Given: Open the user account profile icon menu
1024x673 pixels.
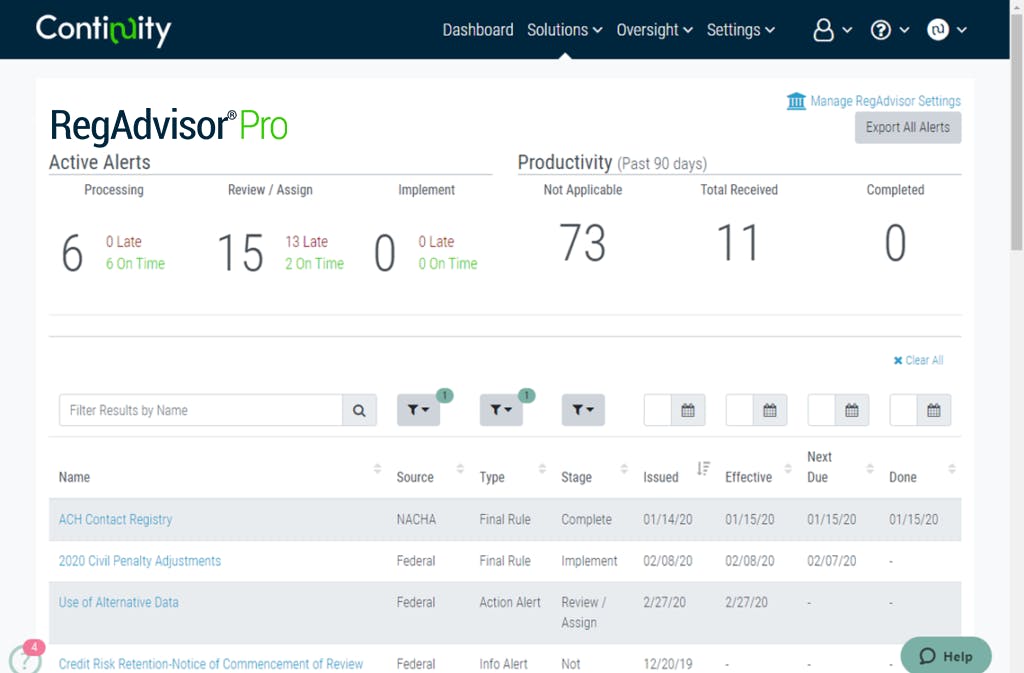Looking at the screenshot, I should [x=832, y=30].
